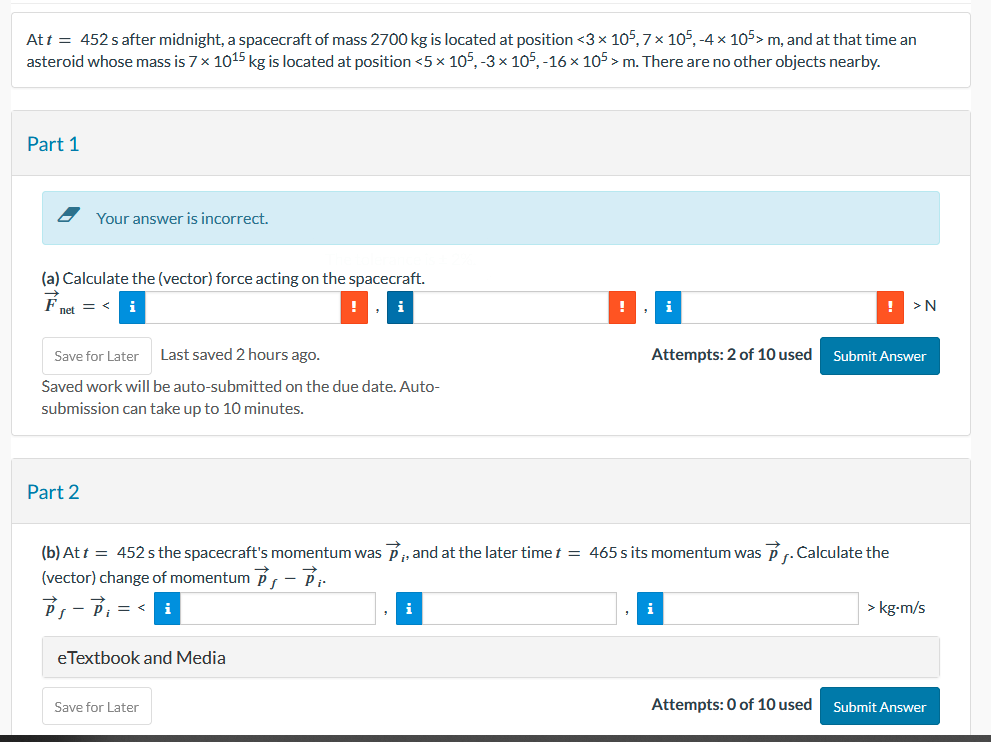Save Part 2 for Later
991x742 pixels.
(x=96, y=706)
